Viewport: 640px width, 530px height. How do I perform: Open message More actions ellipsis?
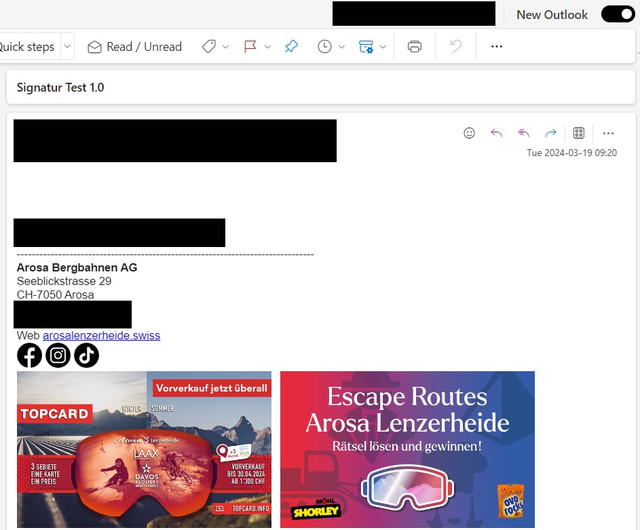pos(608,133)
